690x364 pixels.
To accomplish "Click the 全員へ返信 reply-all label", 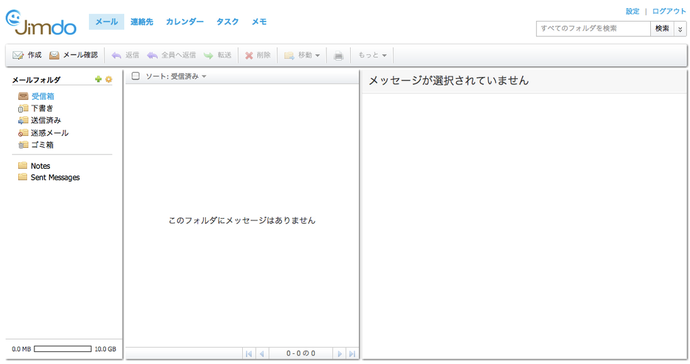I will click(179, 55).
